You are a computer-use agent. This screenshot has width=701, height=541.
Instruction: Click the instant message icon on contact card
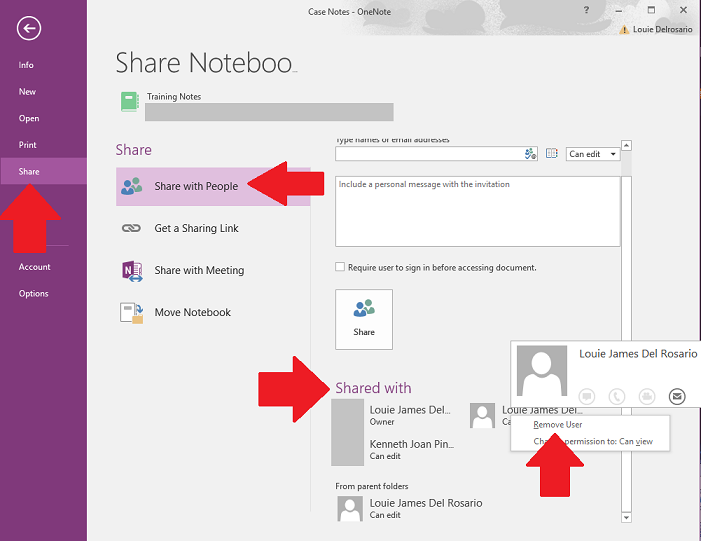587,396
